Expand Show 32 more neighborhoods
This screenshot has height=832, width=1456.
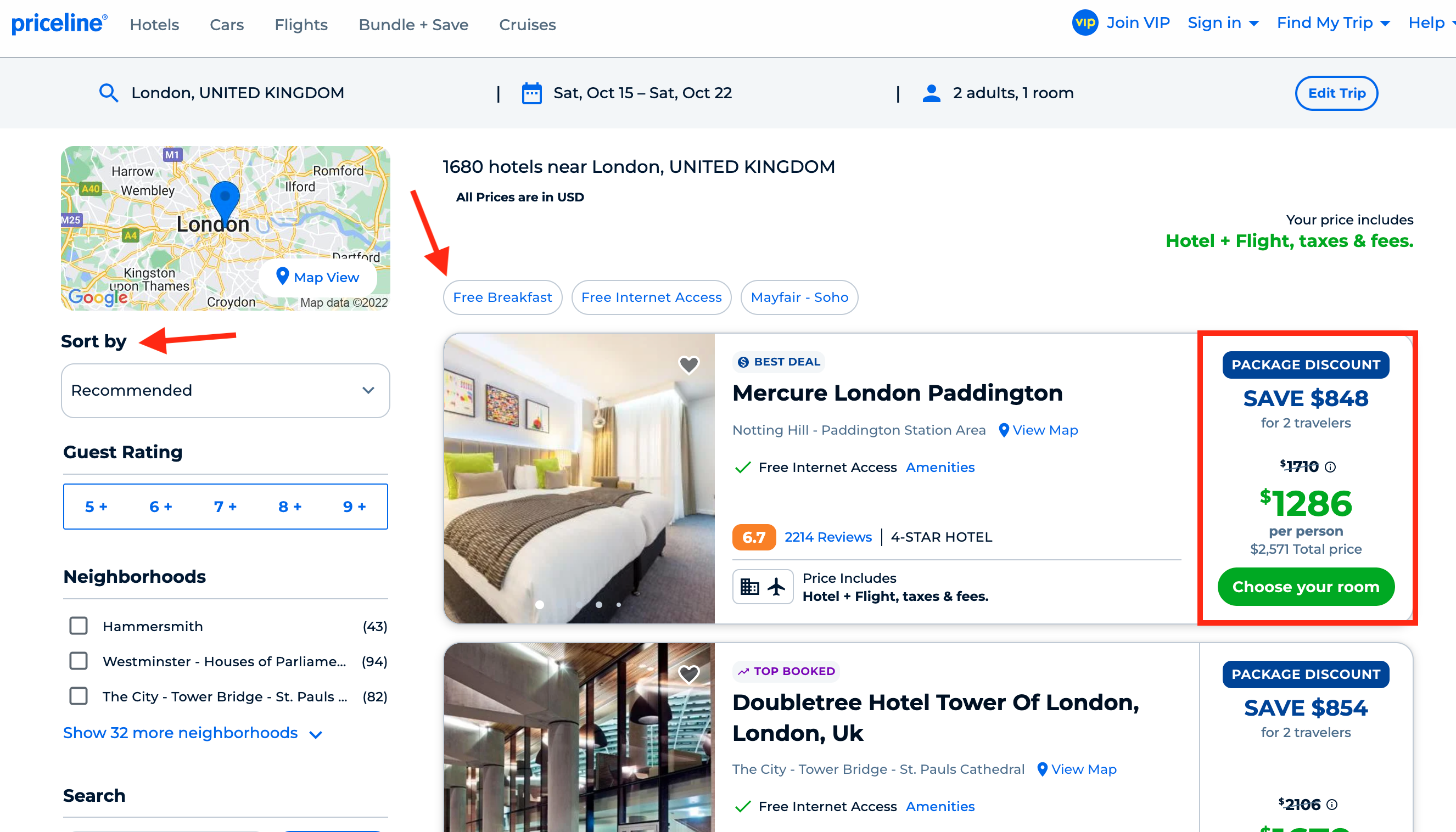click(193, 733)
